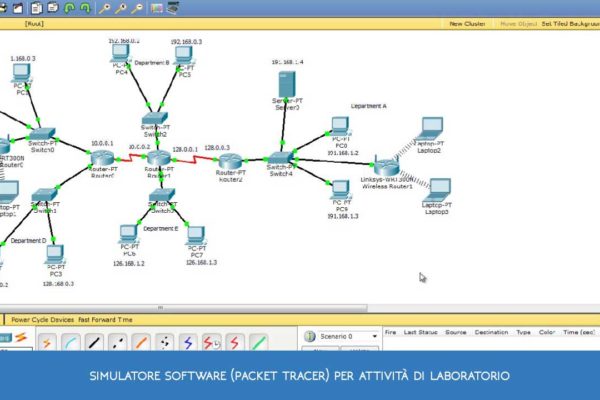Viewport: 600px width, 400px height.
Task: Select the Linksys Wireless Router1 icon
Action: pyautogui.click(x=386, y=167)
